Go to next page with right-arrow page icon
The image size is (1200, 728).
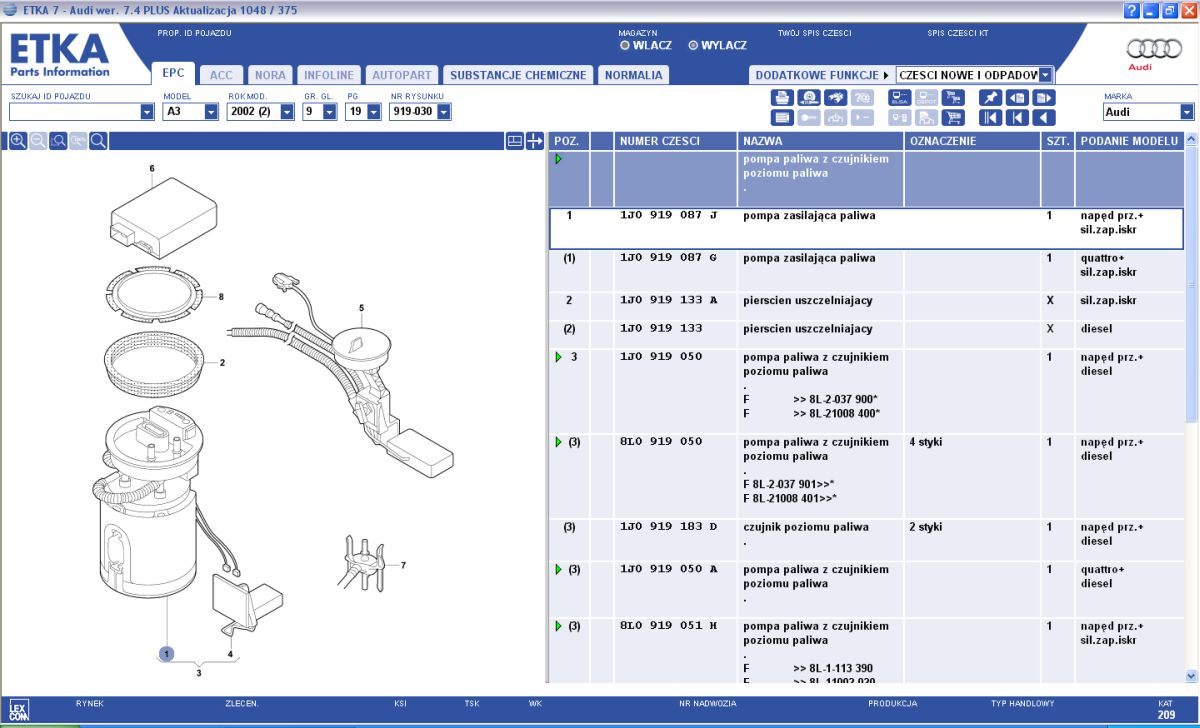tap(1043, 98)
